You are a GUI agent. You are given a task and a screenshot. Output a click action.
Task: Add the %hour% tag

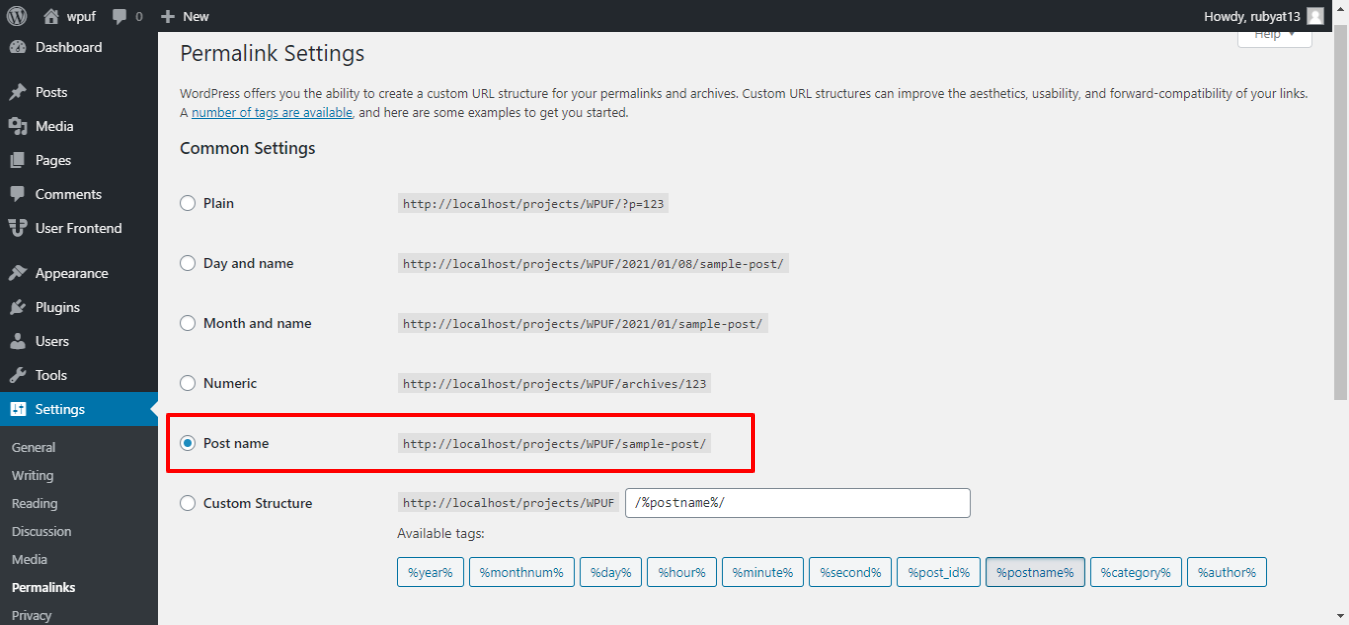(682, 572)
